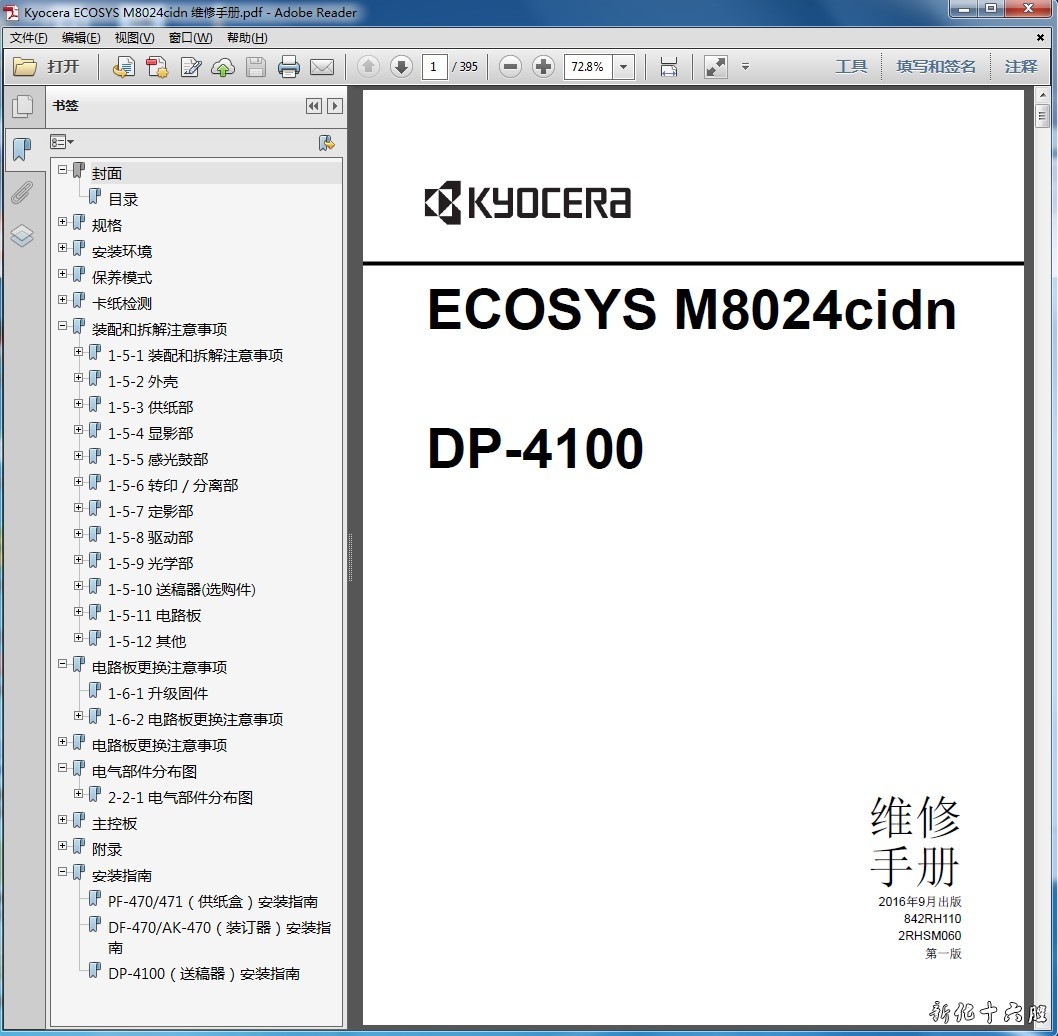The width and height of the screenshot is (1058, 1036).
Task: Expand the 规格 bookmark
Action: [62, 221]
